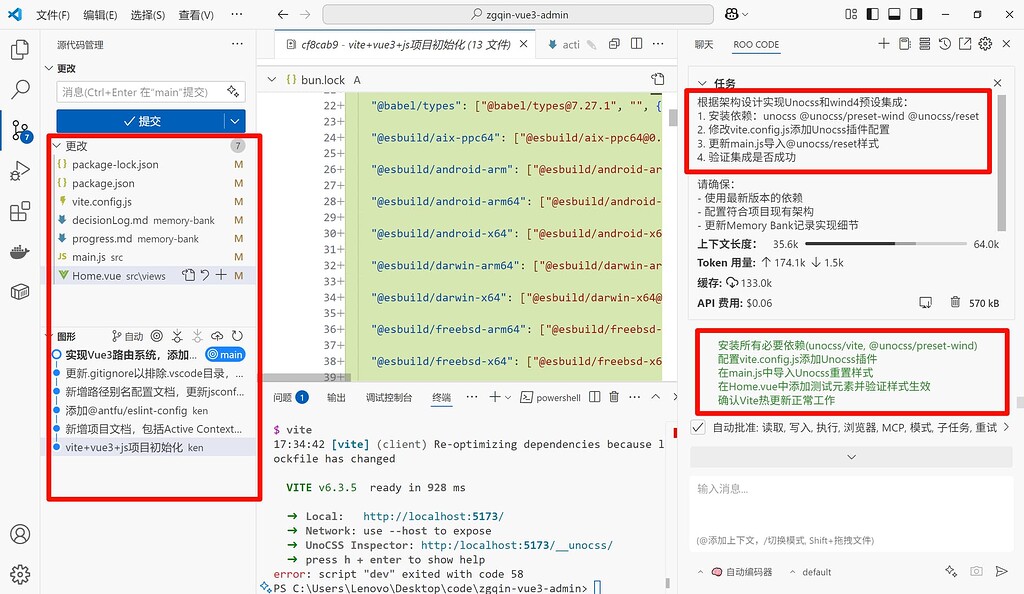Open the Accounts icon in activity bar

pos(20,534)
